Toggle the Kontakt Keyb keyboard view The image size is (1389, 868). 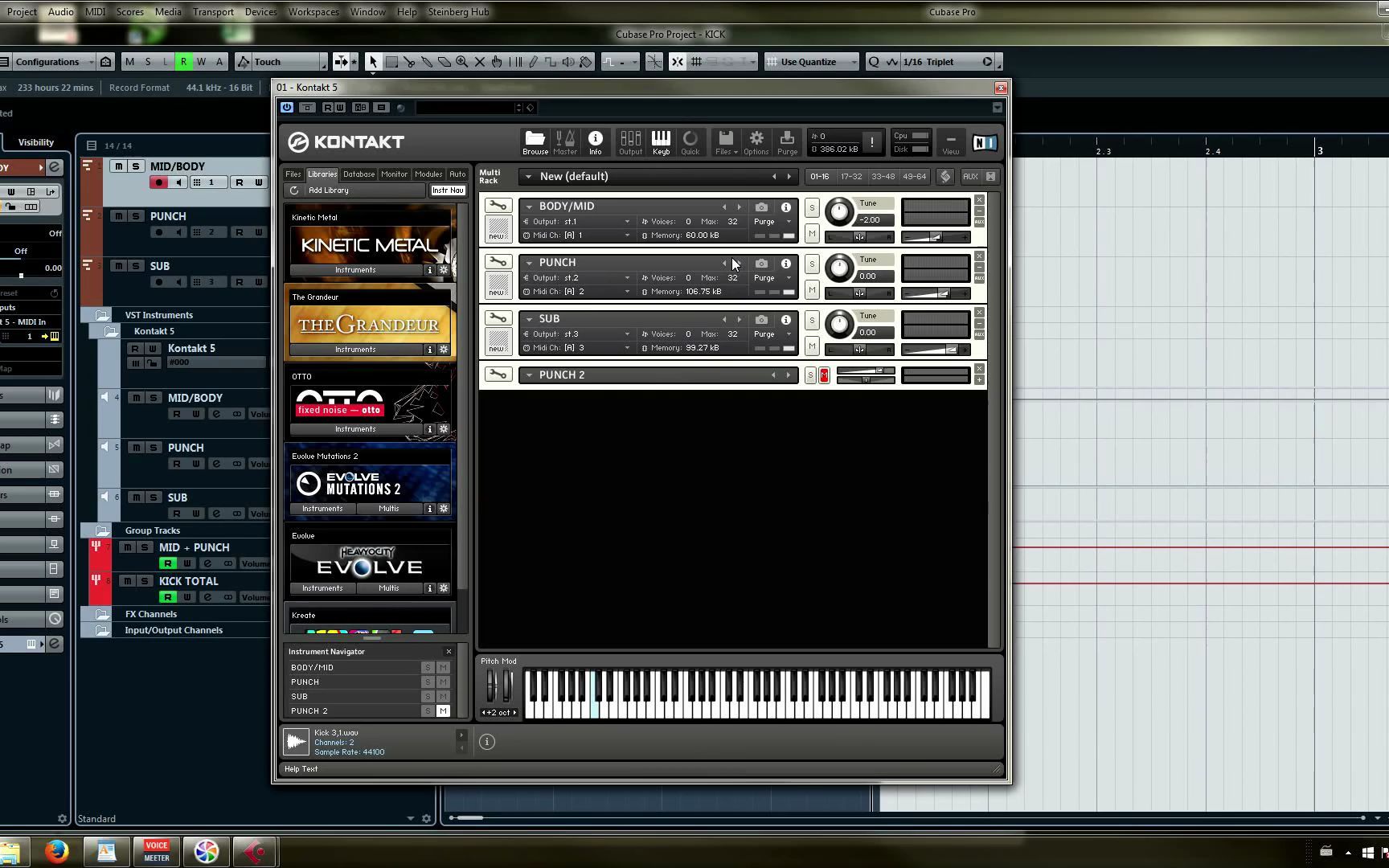(661, 142)
